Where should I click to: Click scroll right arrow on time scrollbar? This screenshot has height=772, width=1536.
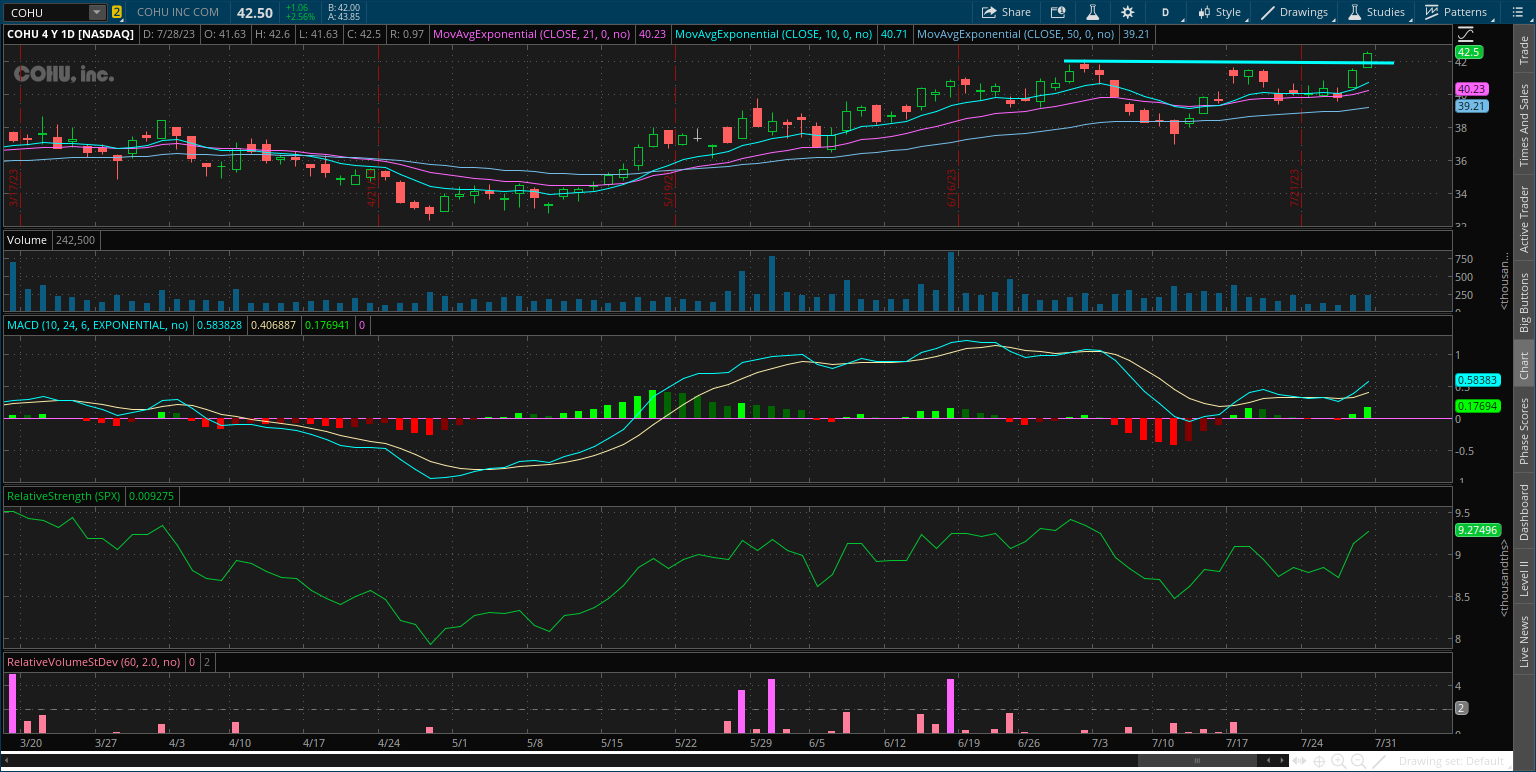1283,761
